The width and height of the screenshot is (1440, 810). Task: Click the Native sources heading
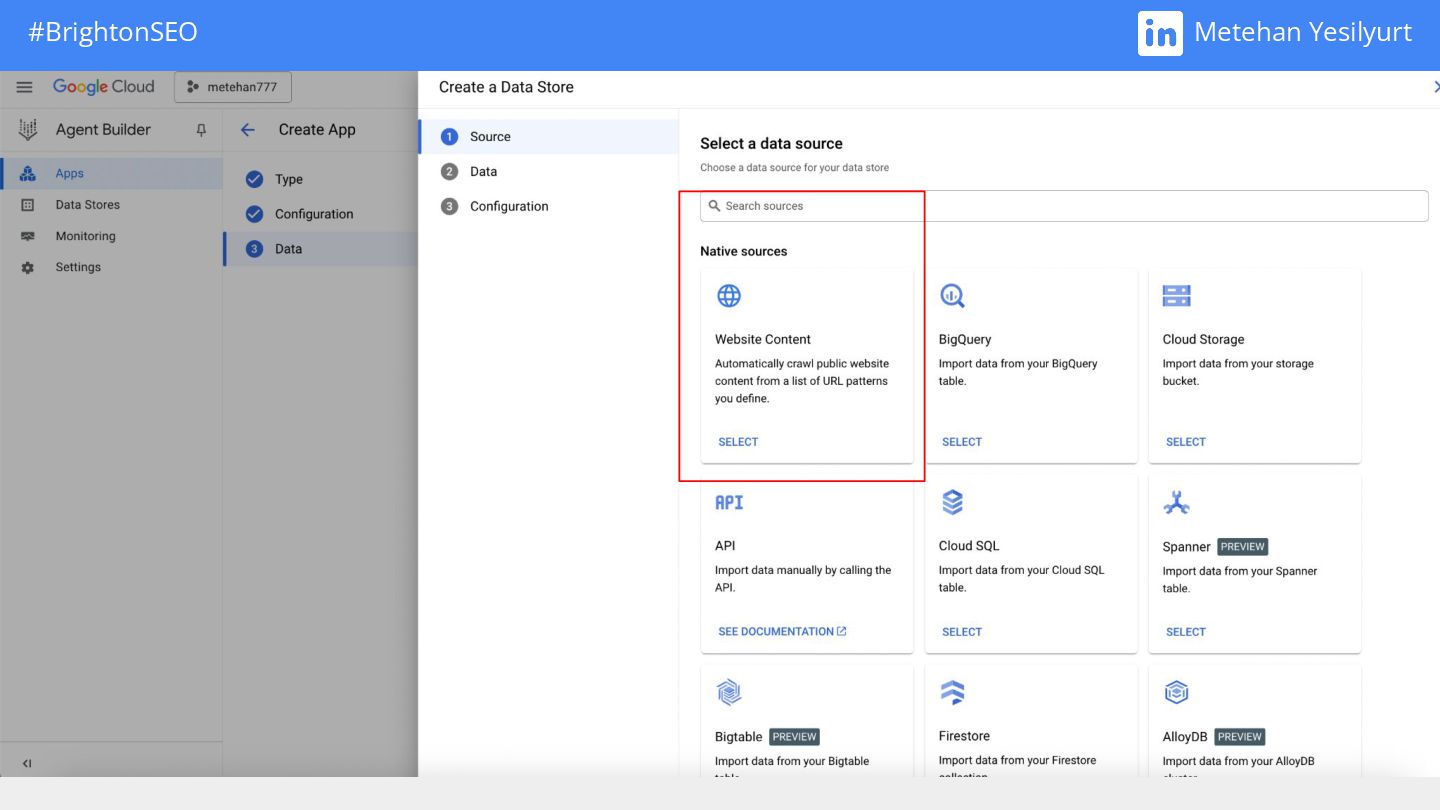(743, 251)
